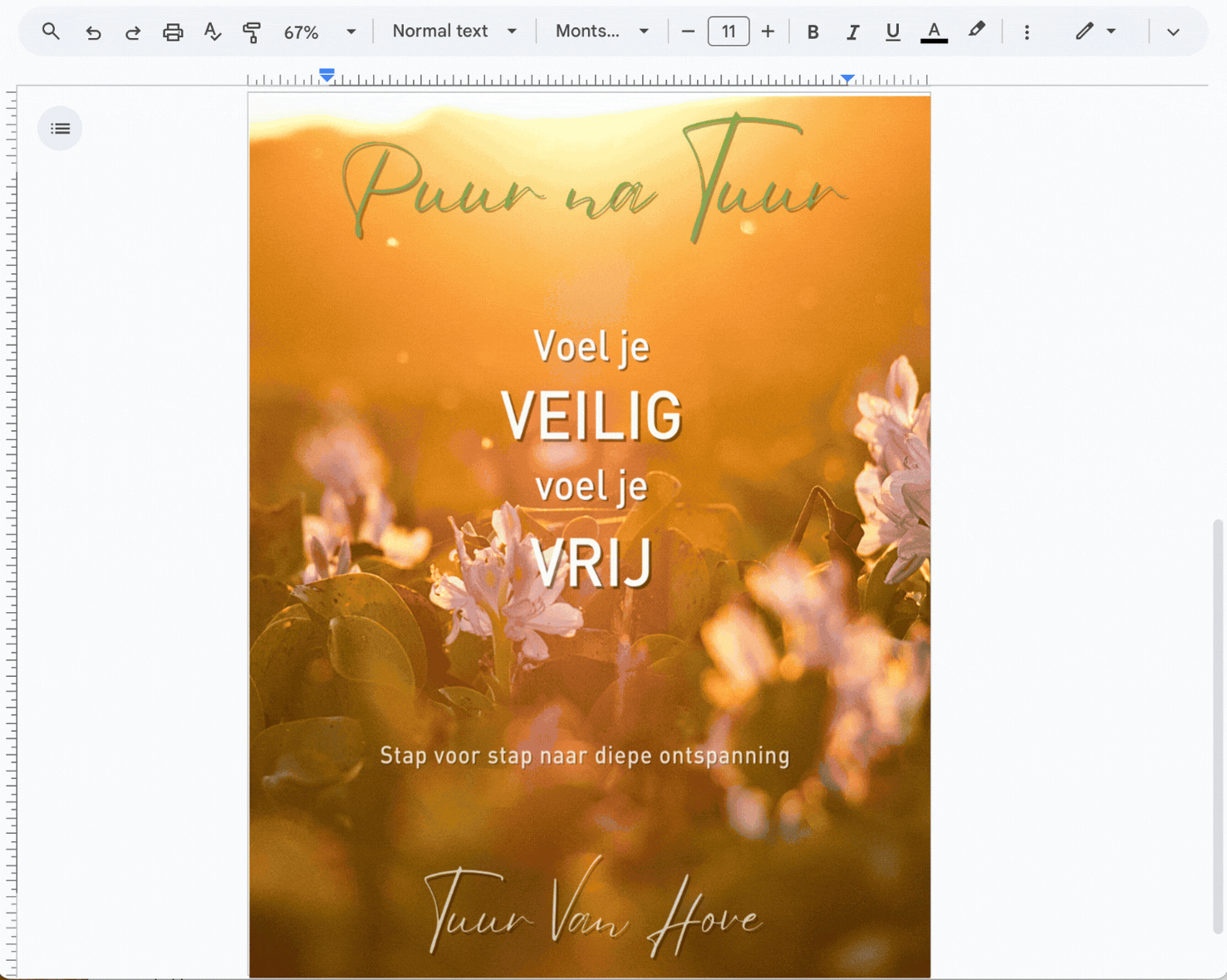This screenshot has height=980, width=1227.
Task: Open the text color picker
Action: tap(934, 32)
